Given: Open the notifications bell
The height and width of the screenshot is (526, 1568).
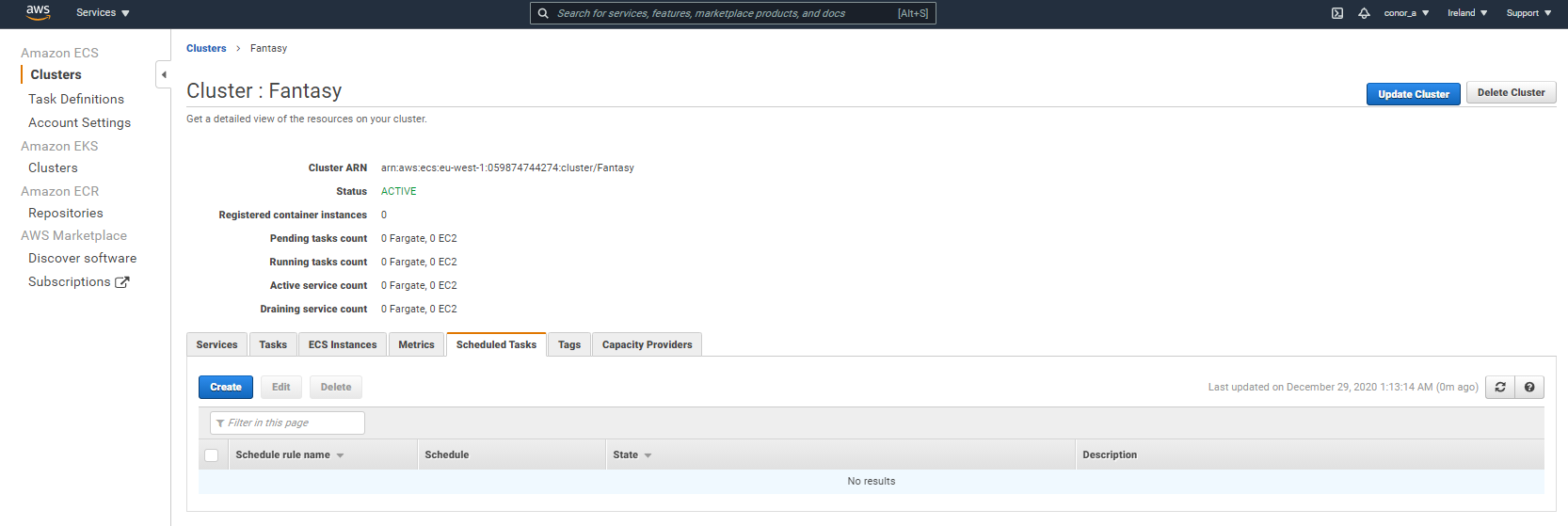Looking at the screenshot, I should 1364,13.
